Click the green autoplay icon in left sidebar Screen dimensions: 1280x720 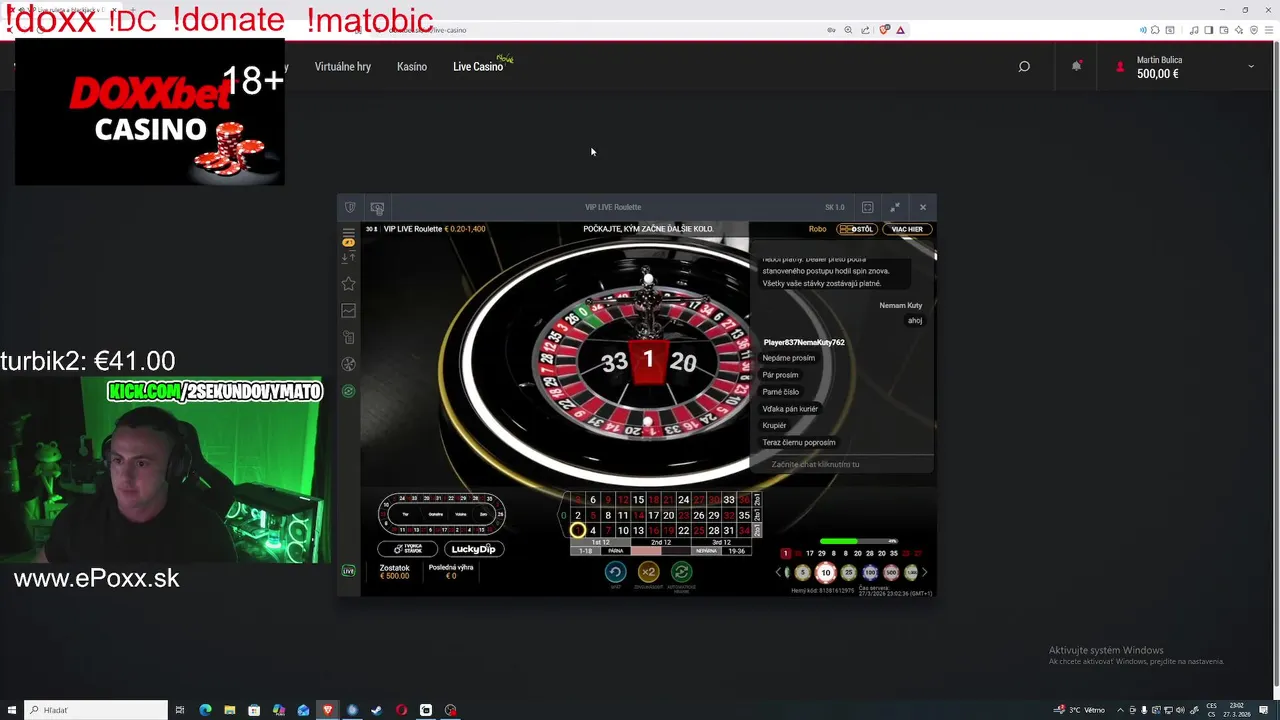[x=348, y=391]
